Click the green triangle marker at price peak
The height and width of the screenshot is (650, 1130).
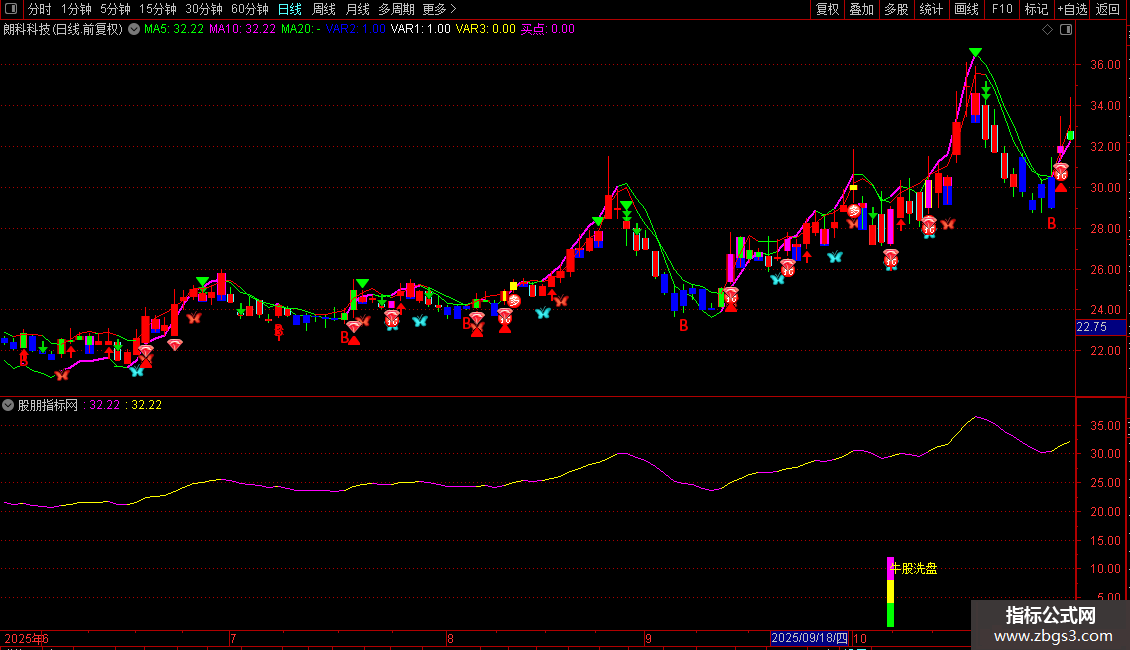tap(974, 53)
